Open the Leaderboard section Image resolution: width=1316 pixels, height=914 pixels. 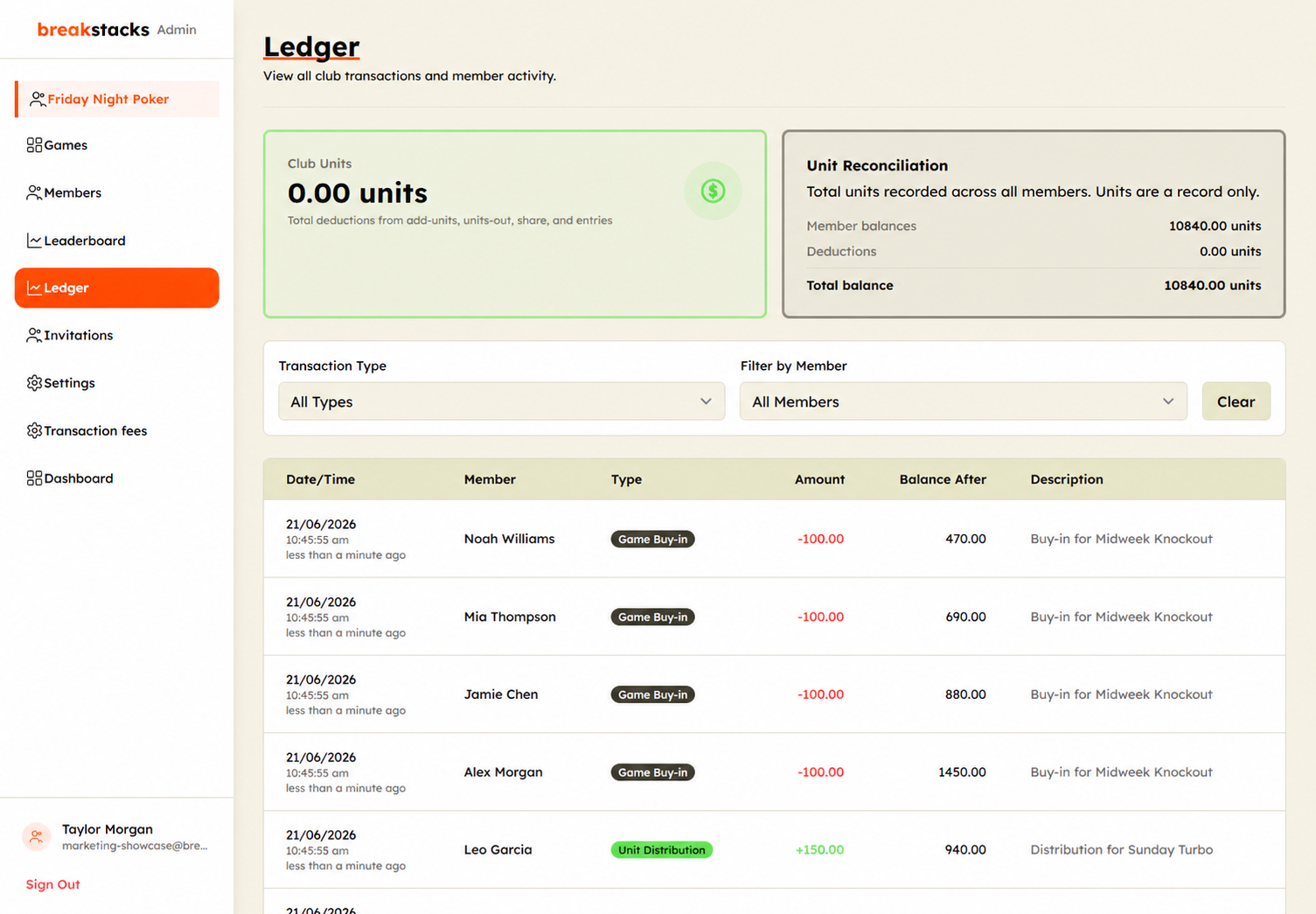(116, 241)
